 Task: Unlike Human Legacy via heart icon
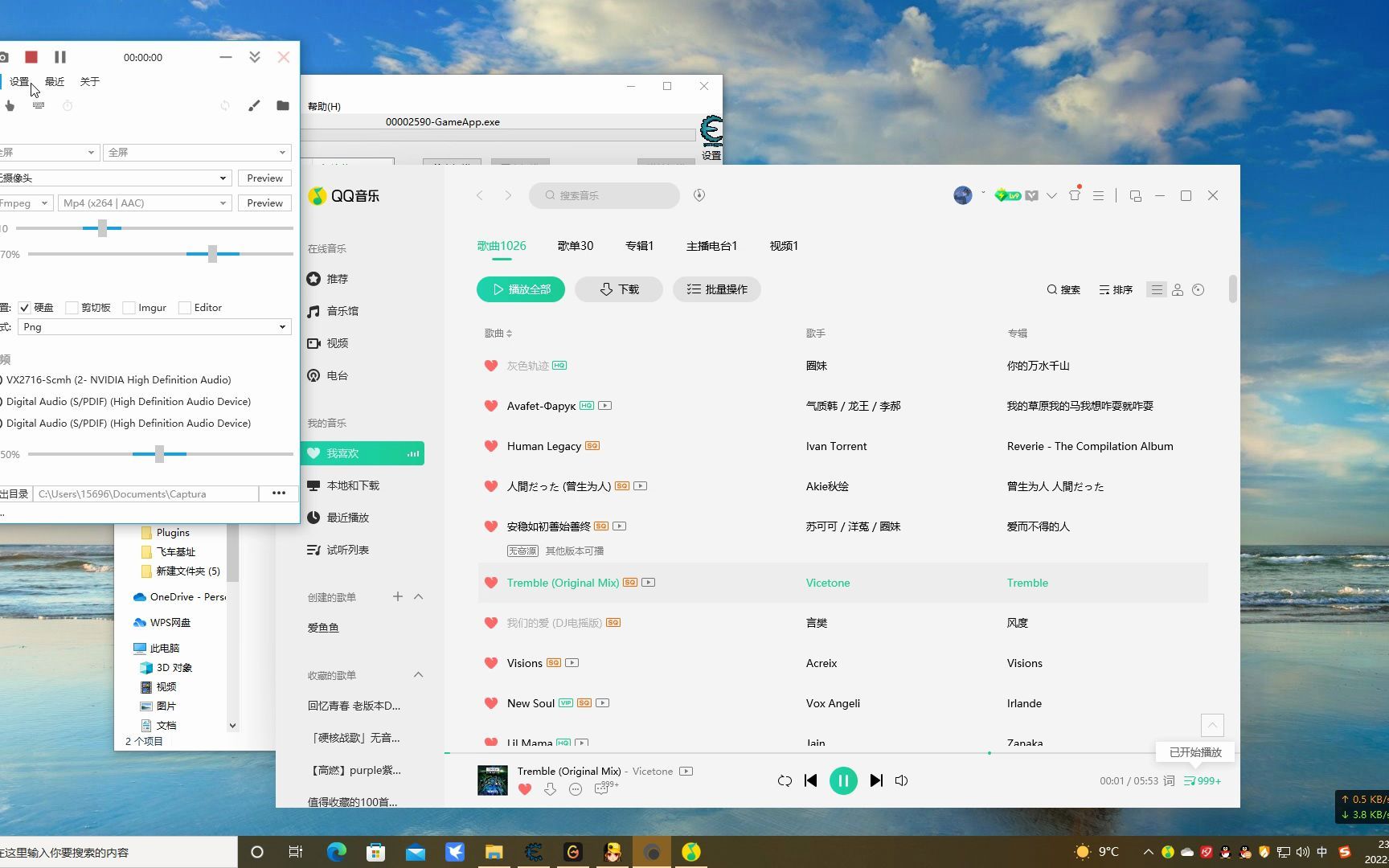point(491,446)
